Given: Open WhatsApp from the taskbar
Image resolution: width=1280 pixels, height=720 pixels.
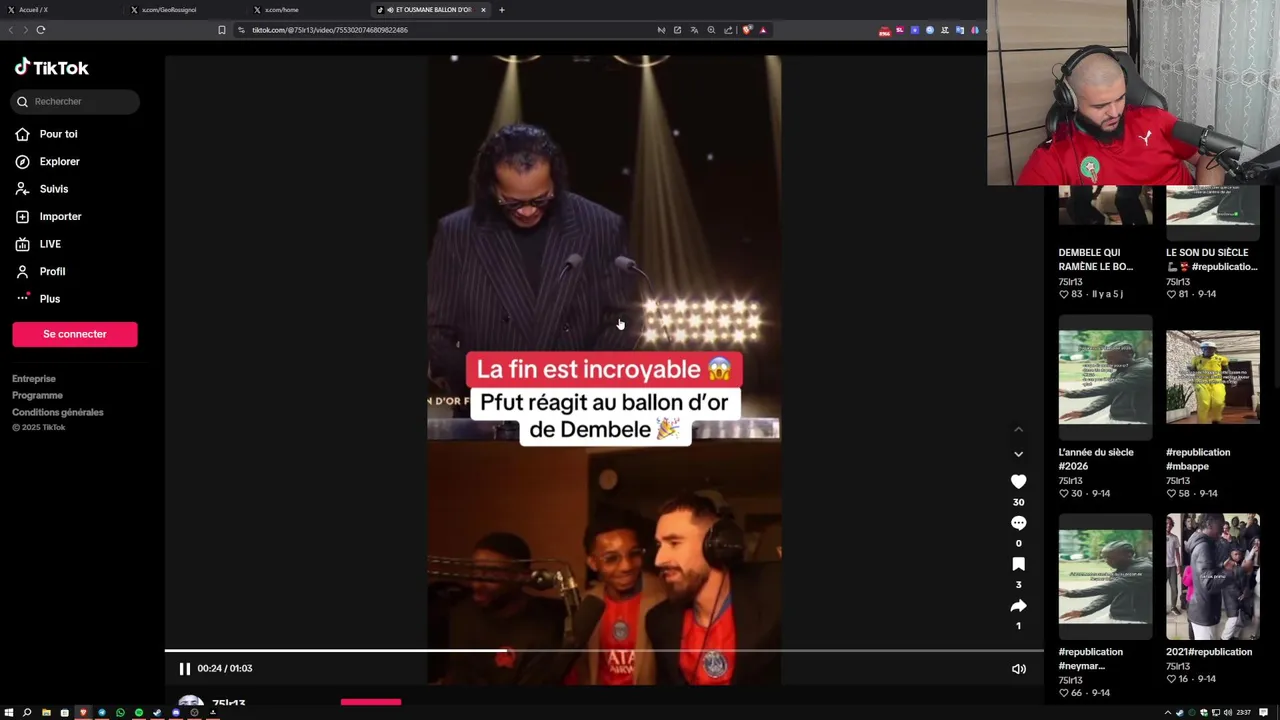Looking at the screenshot, I should [x=120, y=713].
